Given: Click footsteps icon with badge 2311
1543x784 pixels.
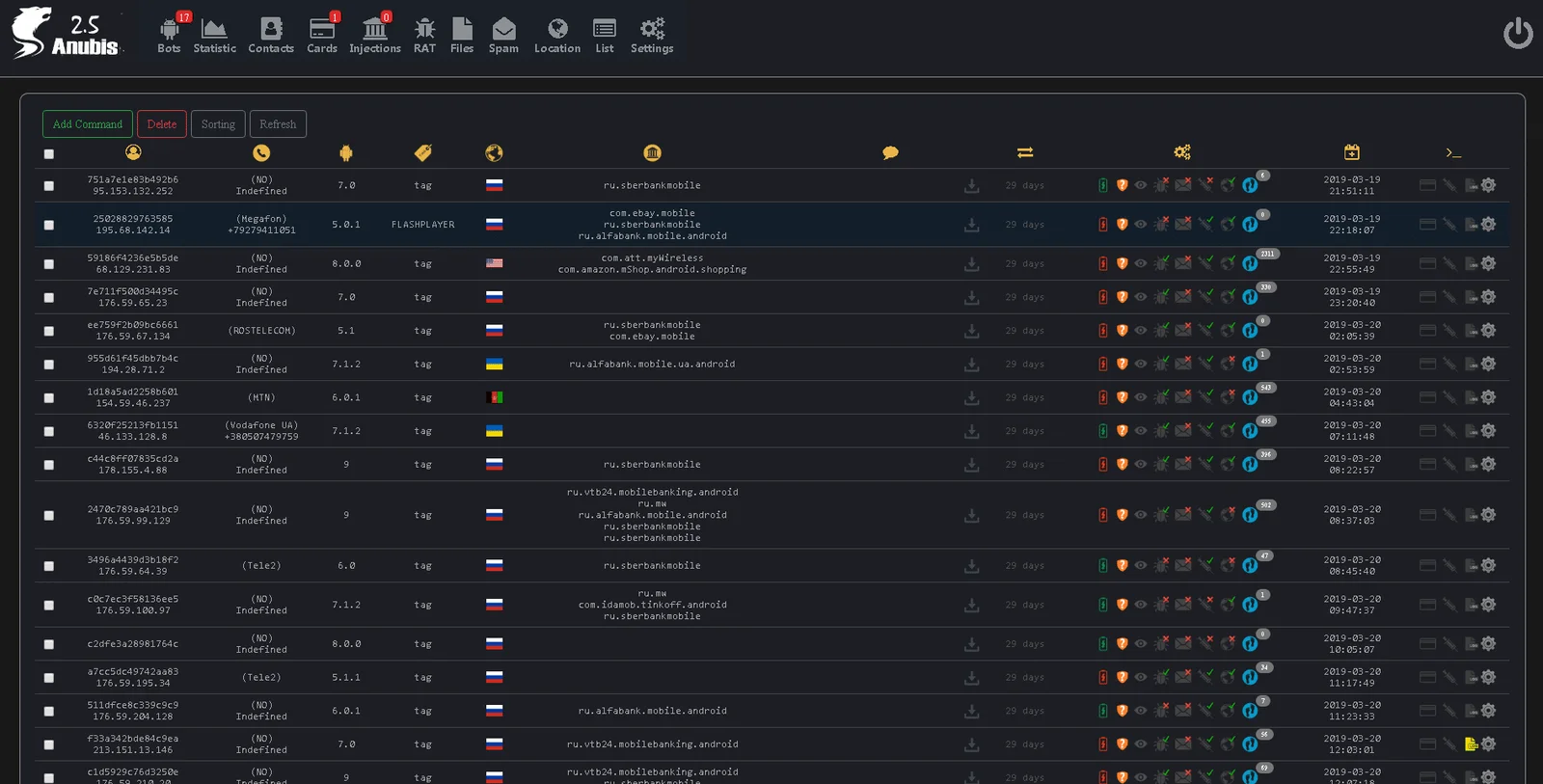Looking at the screenshot, I should tap(1251, 262).
